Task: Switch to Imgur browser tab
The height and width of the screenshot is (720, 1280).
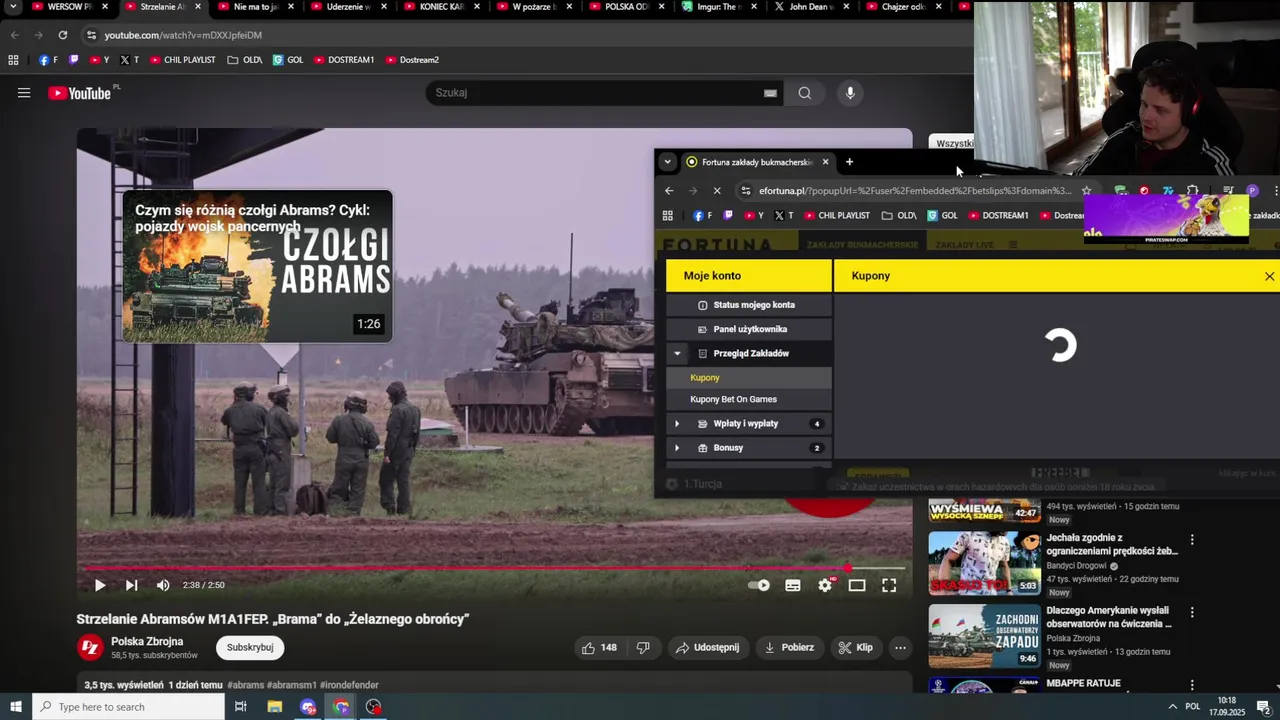Action: [717, 7]
